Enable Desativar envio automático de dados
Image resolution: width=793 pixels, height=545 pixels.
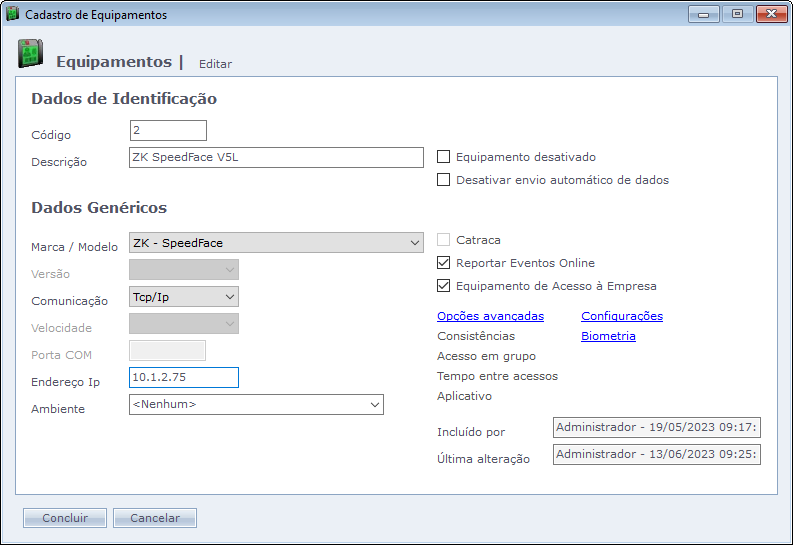click(x=444, y=180)
